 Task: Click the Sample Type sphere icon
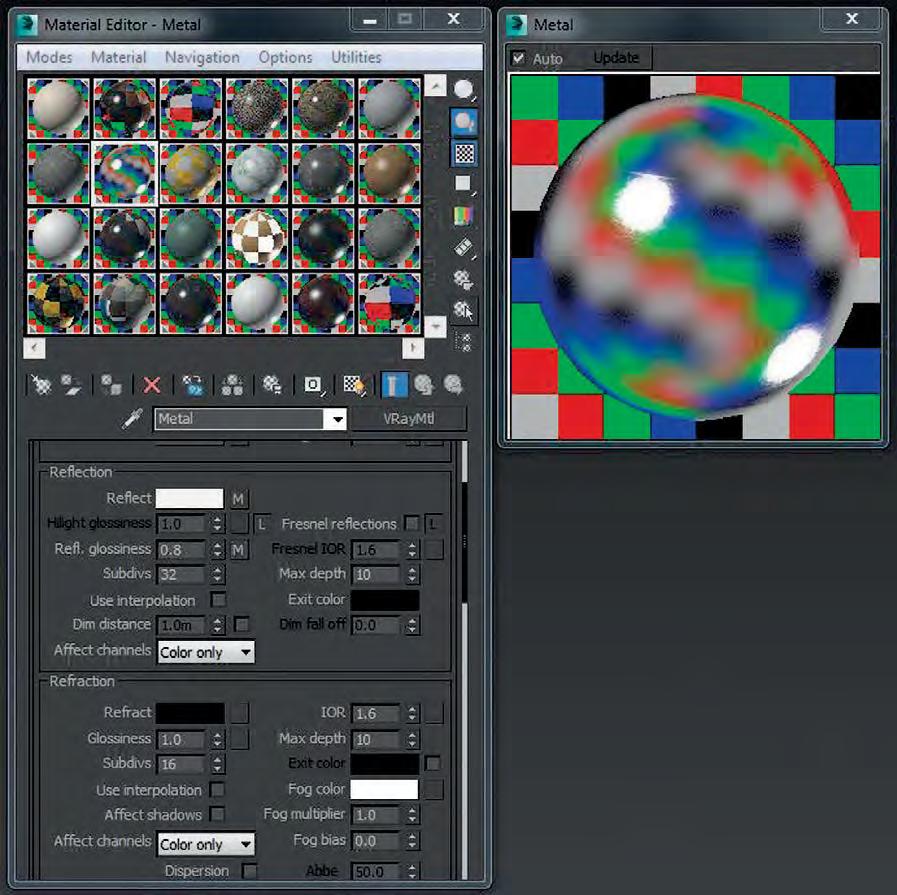pos(464,90)
